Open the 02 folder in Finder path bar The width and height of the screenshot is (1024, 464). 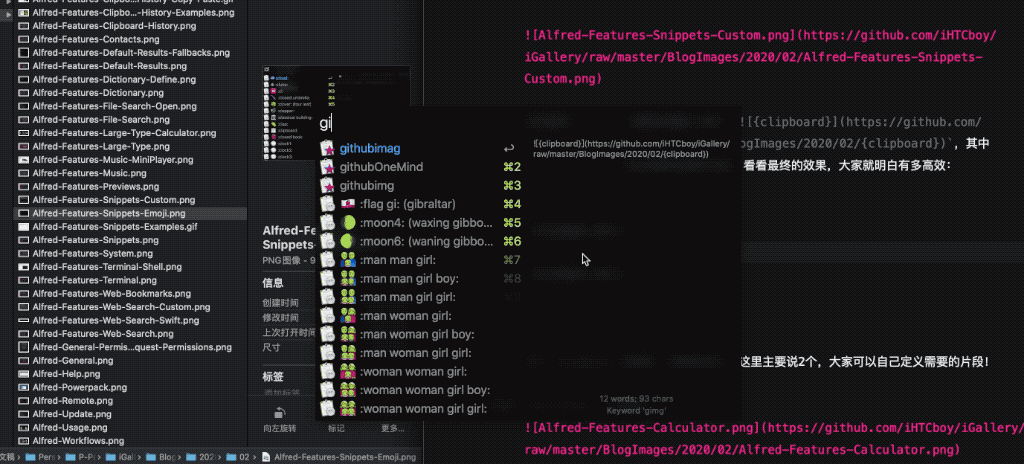point(239,457)
